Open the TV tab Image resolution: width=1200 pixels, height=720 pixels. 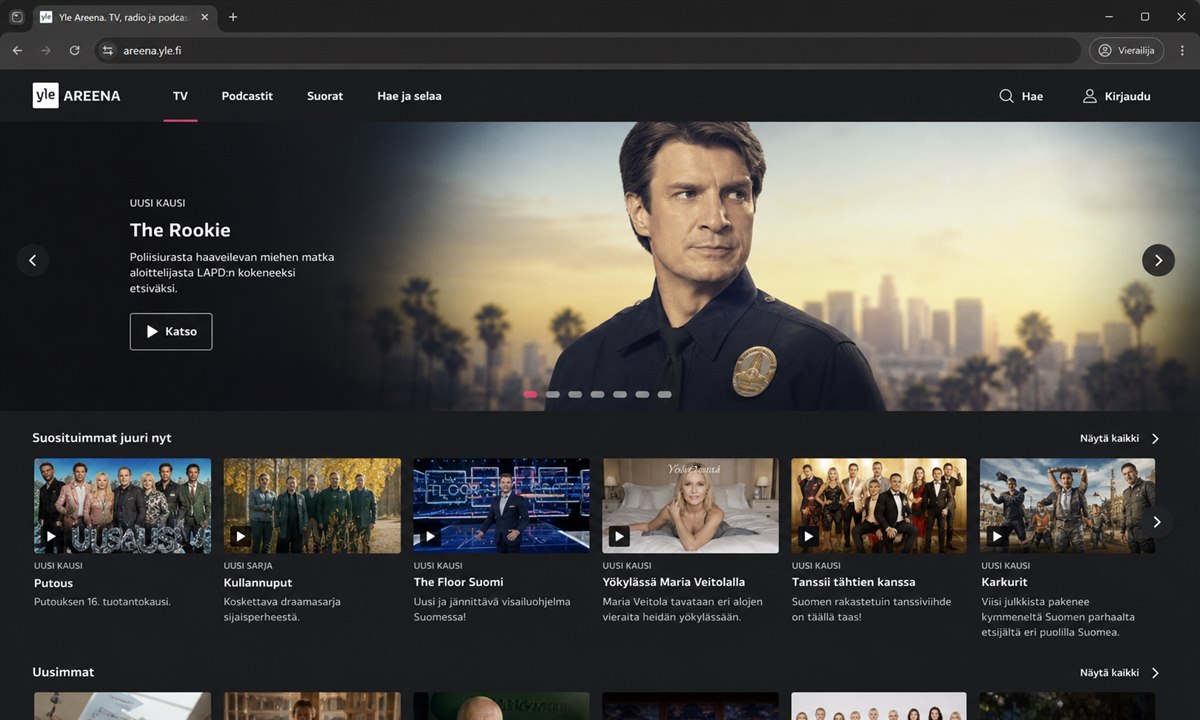[x=180, y=96]
